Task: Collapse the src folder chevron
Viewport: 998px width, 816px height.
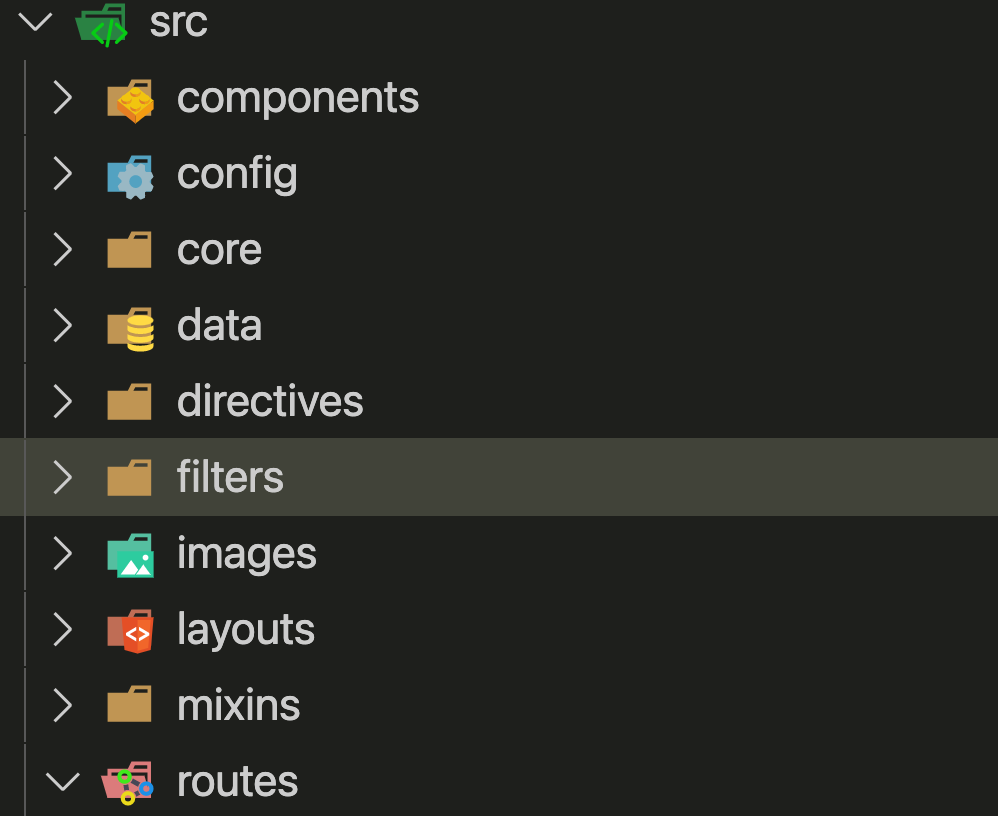Action: point(35,22)
